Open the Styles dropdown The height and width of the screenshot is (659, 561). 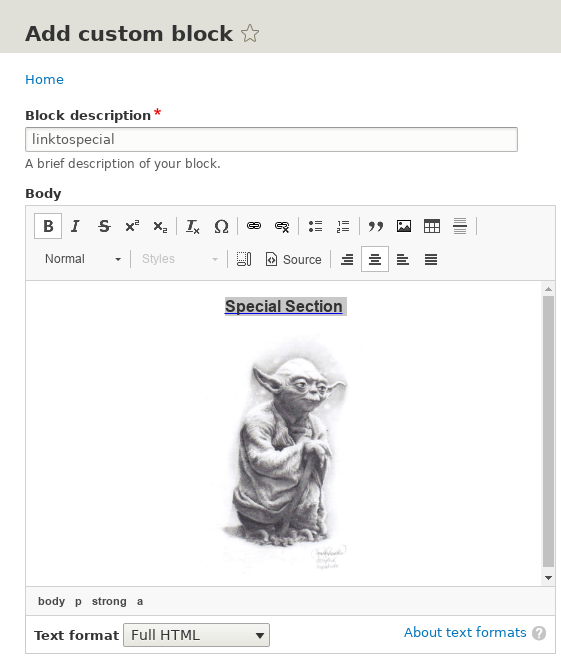[x=179, y=259]
